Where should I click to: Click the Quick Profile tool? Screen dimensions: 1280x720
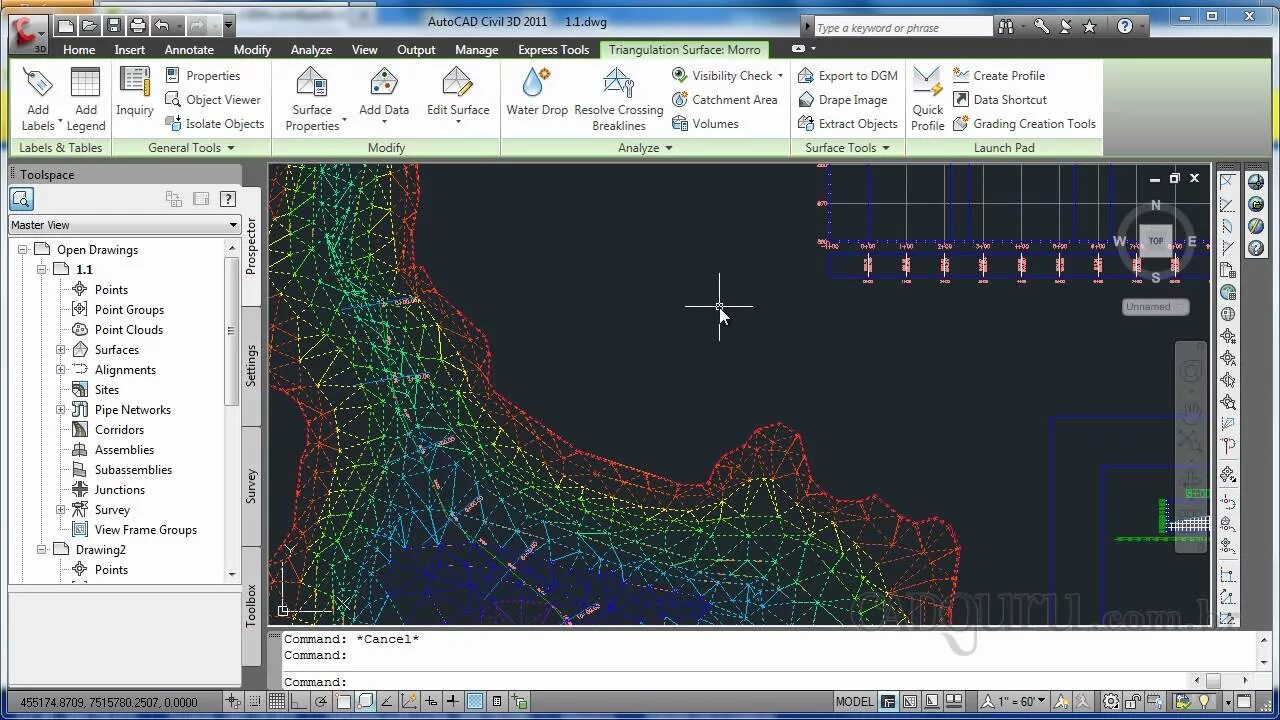point(928,99)
